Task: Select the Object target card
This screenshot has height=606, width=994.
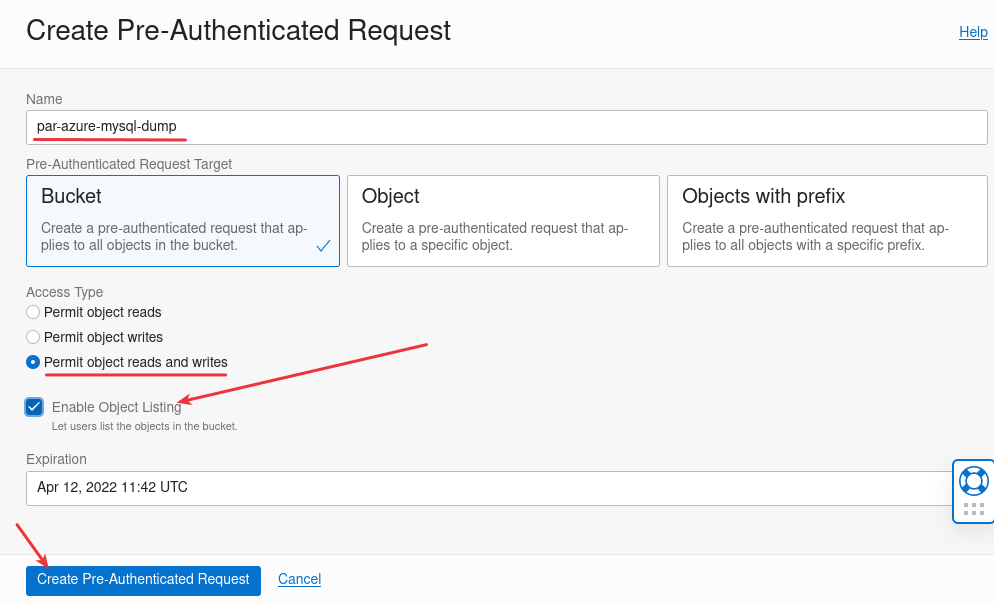Action: point(503,221)
